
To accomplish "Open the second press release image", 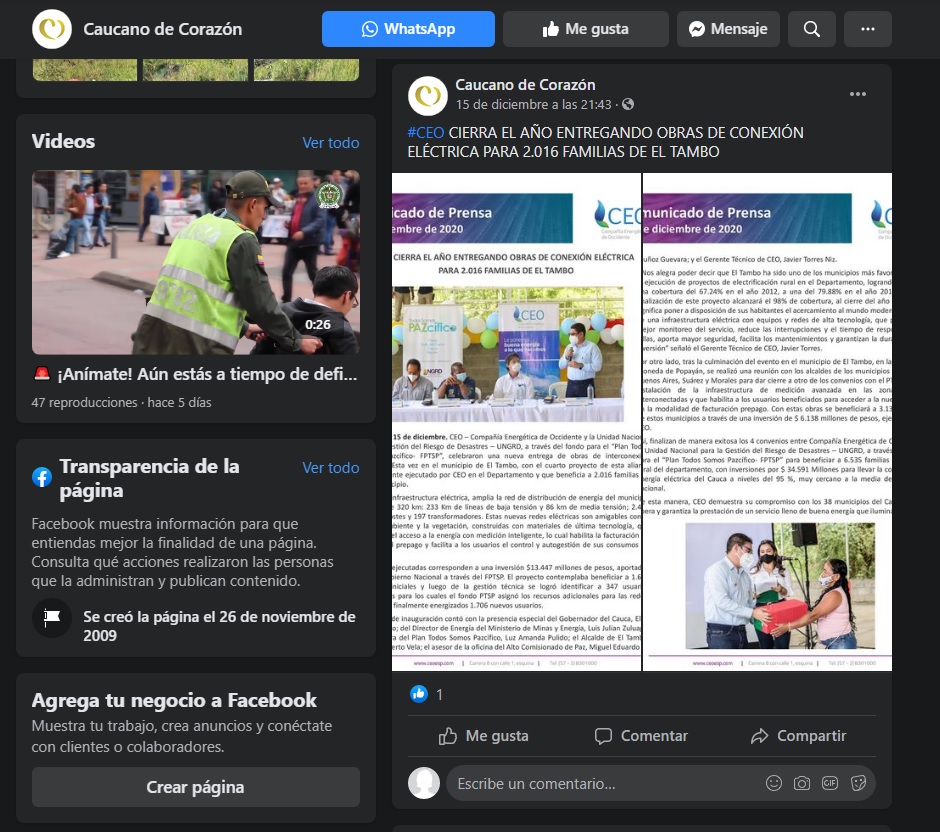I will point(767,422).
